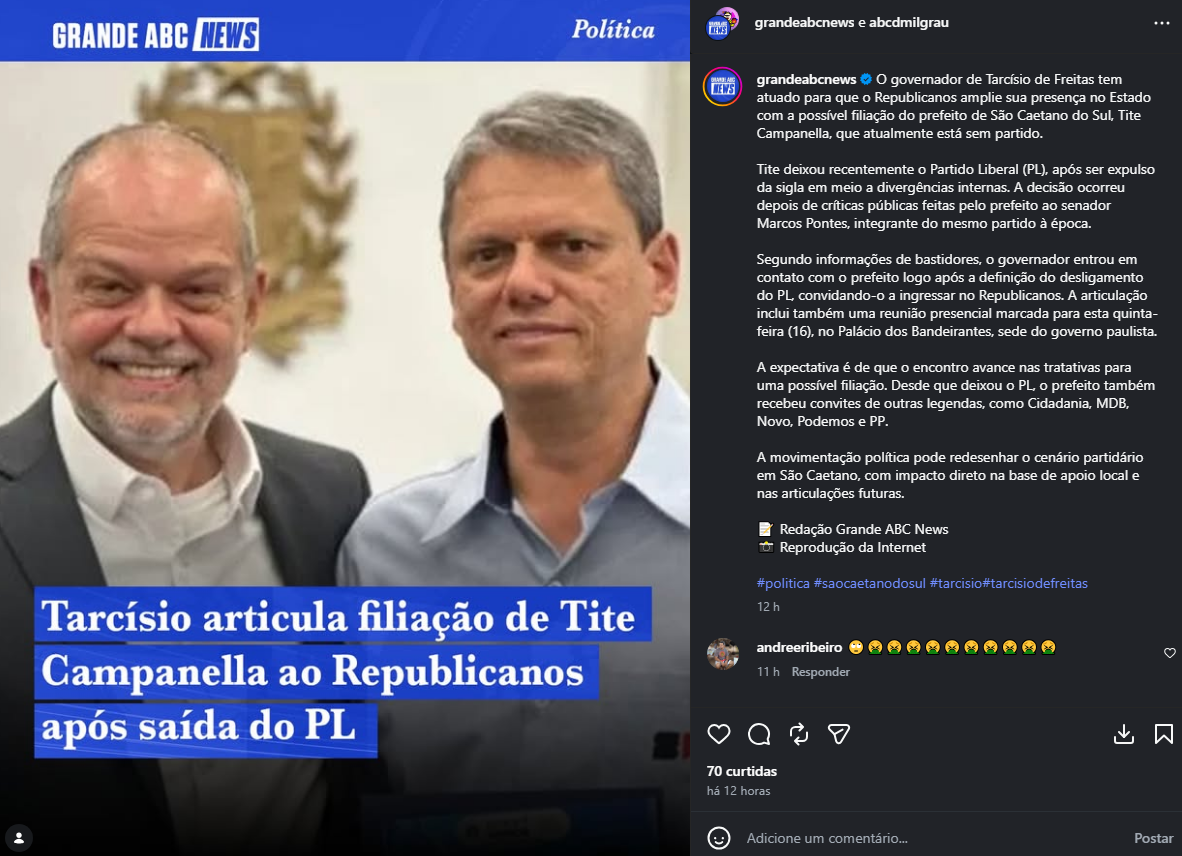This screenshot has height=856, width=1182.
Task: Open grandeabcnews profile avatar in caption
Action: (x=722, y=87)
